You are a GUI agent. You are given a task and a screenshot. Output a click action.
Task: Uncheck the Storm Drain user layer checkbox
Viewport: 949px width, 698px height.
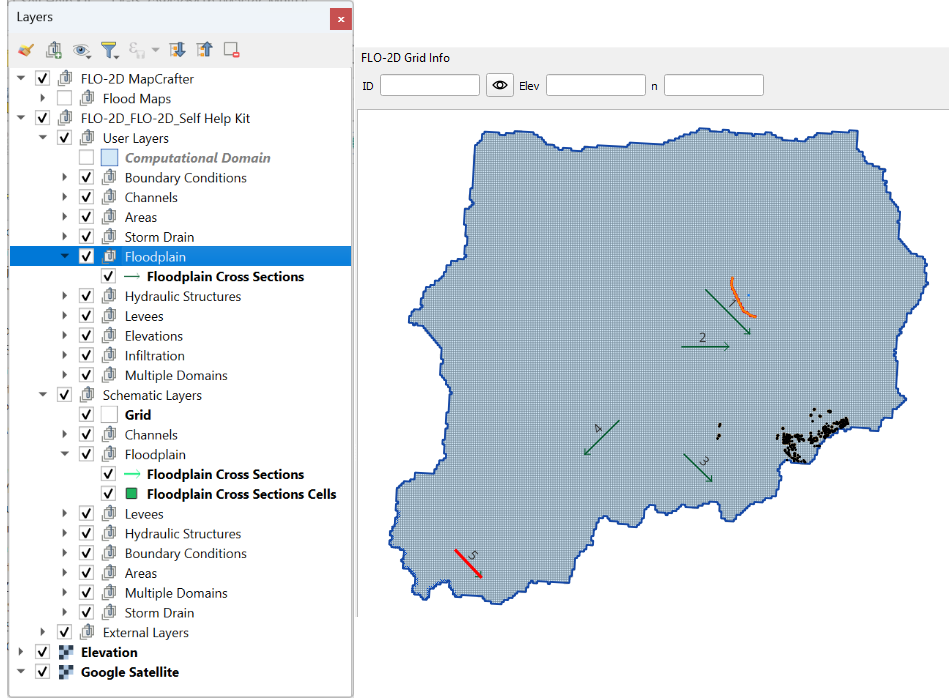pyautogui.click(x=86, y=237)
